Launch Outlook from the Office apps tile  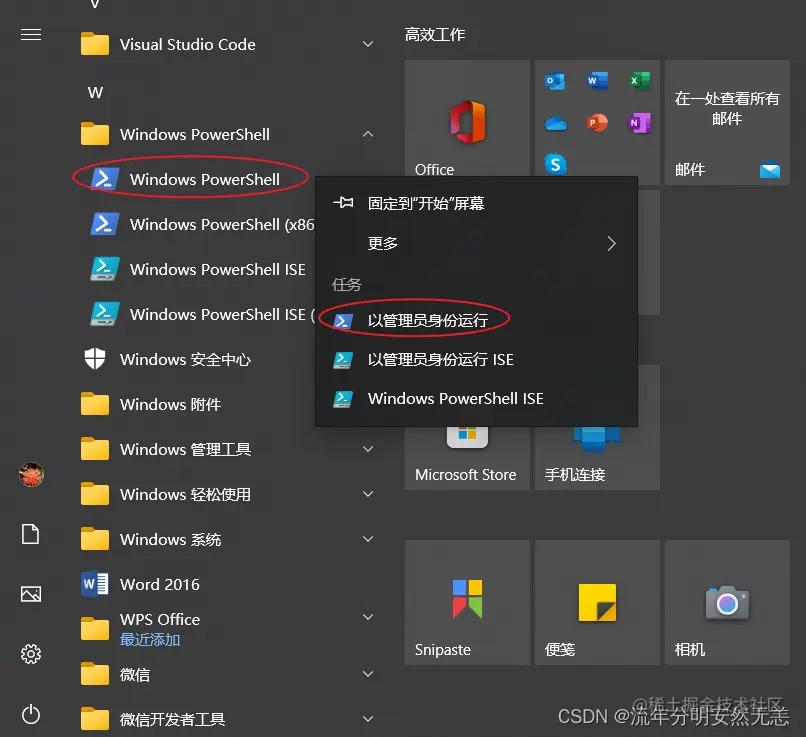555,81
